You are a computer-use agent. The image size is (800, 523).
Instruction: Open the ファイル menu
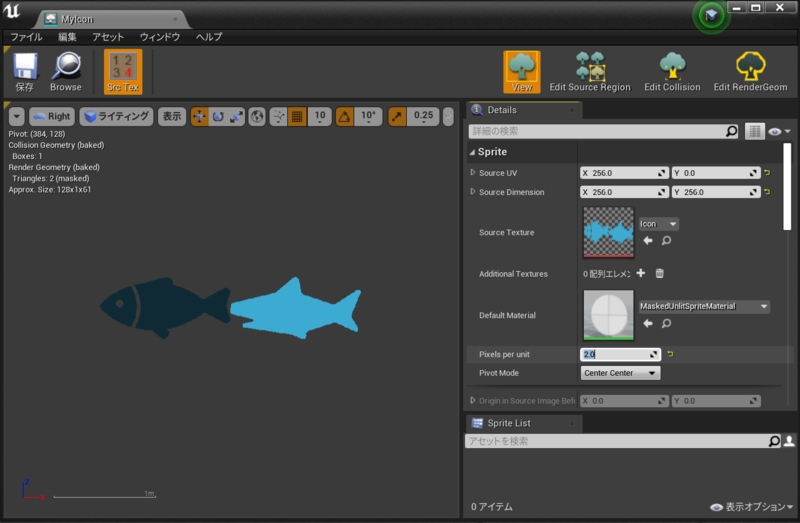point(26,37)
